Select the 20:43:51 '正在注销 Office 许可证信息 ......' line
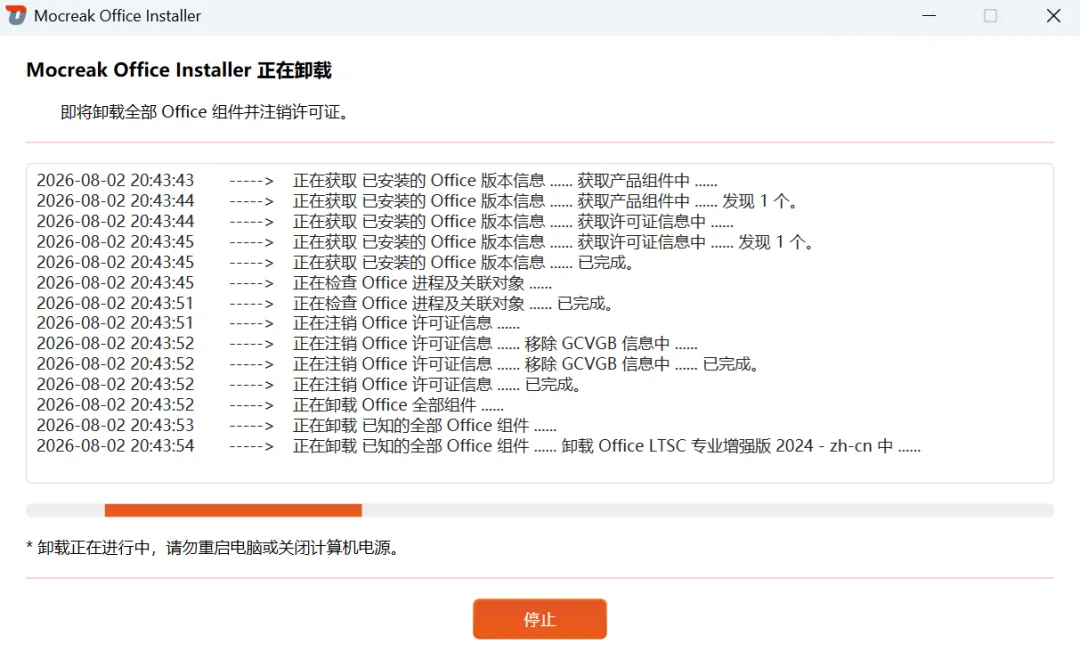Viewport: 1080px width, 660px height. pyautogui.click(x=278, y=323)
